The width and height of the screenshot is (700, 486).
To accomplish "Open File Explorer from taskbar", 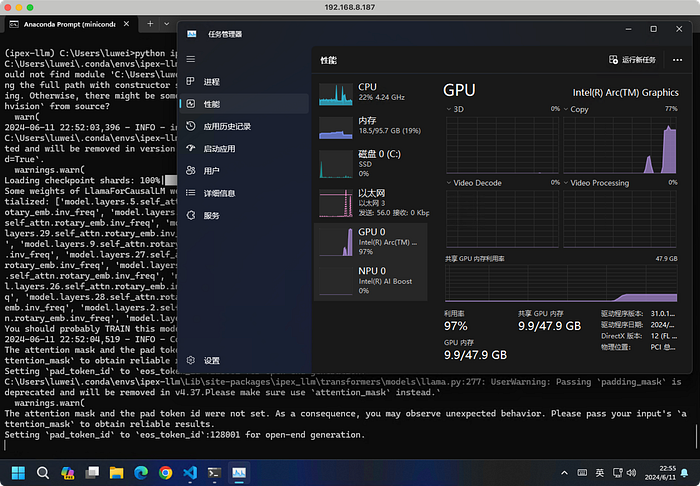I will click(x=117, y=473).
